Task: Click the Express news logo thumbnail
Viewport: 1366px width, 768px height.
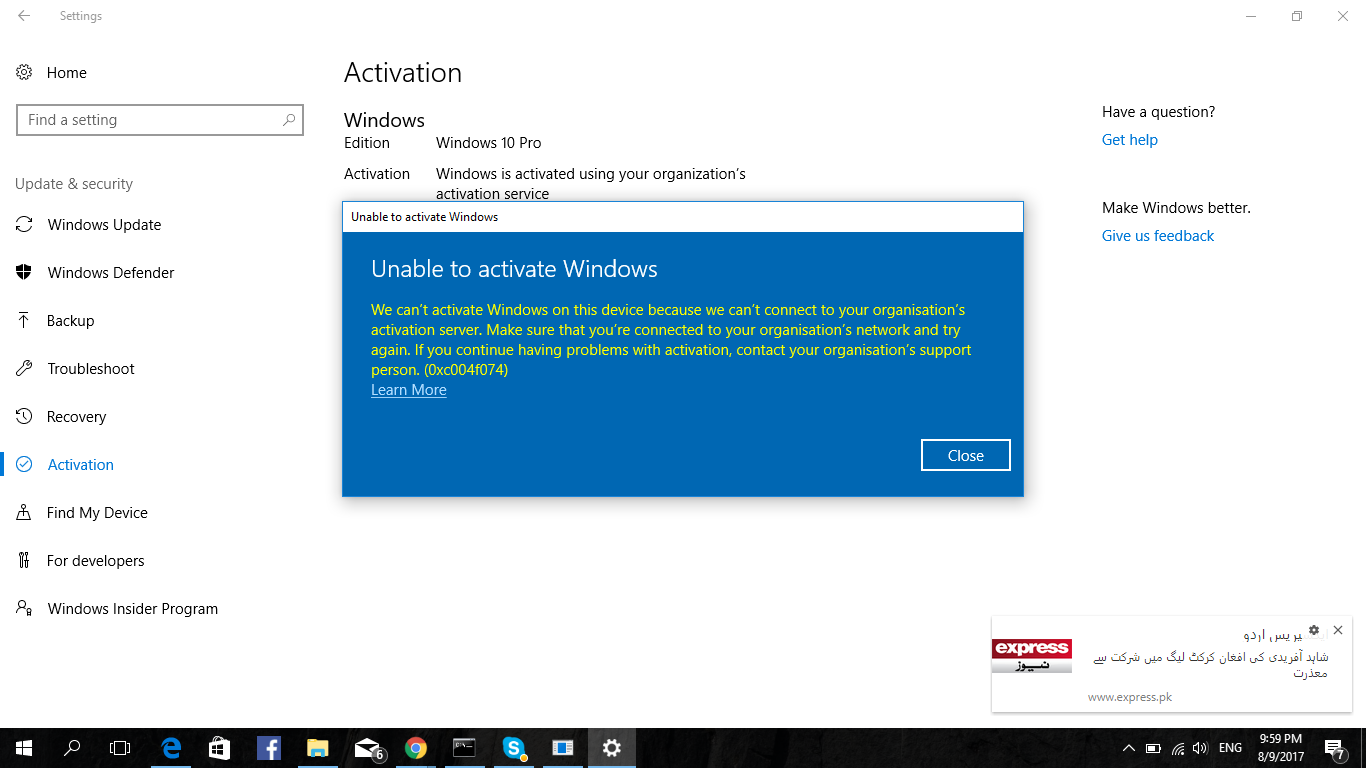Action: pyautogui.click(x=1032, y=656)
